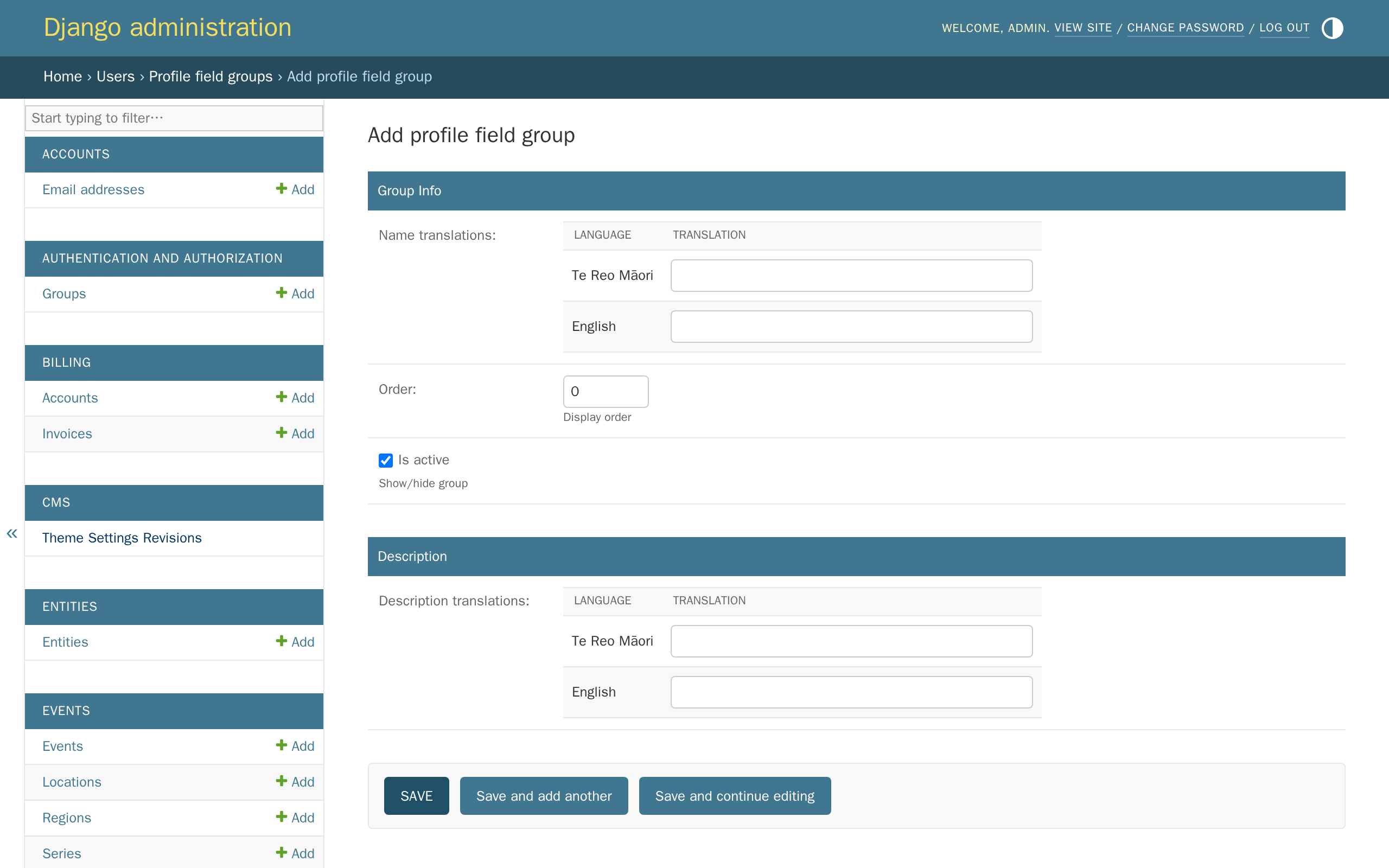Open Events model link in the sidebar
Viewport: 1389px width, 868px height.
coord(62,746)
